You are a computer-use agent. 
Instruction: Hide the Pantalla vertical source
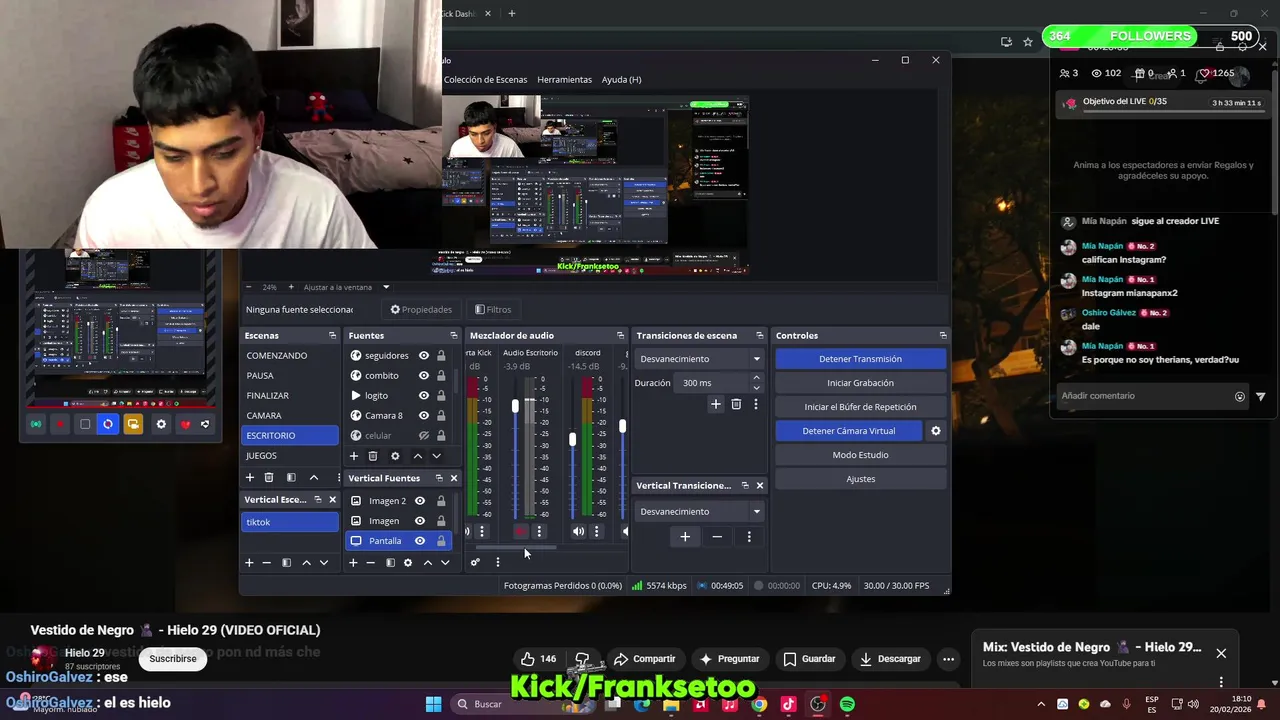point(420,541)
